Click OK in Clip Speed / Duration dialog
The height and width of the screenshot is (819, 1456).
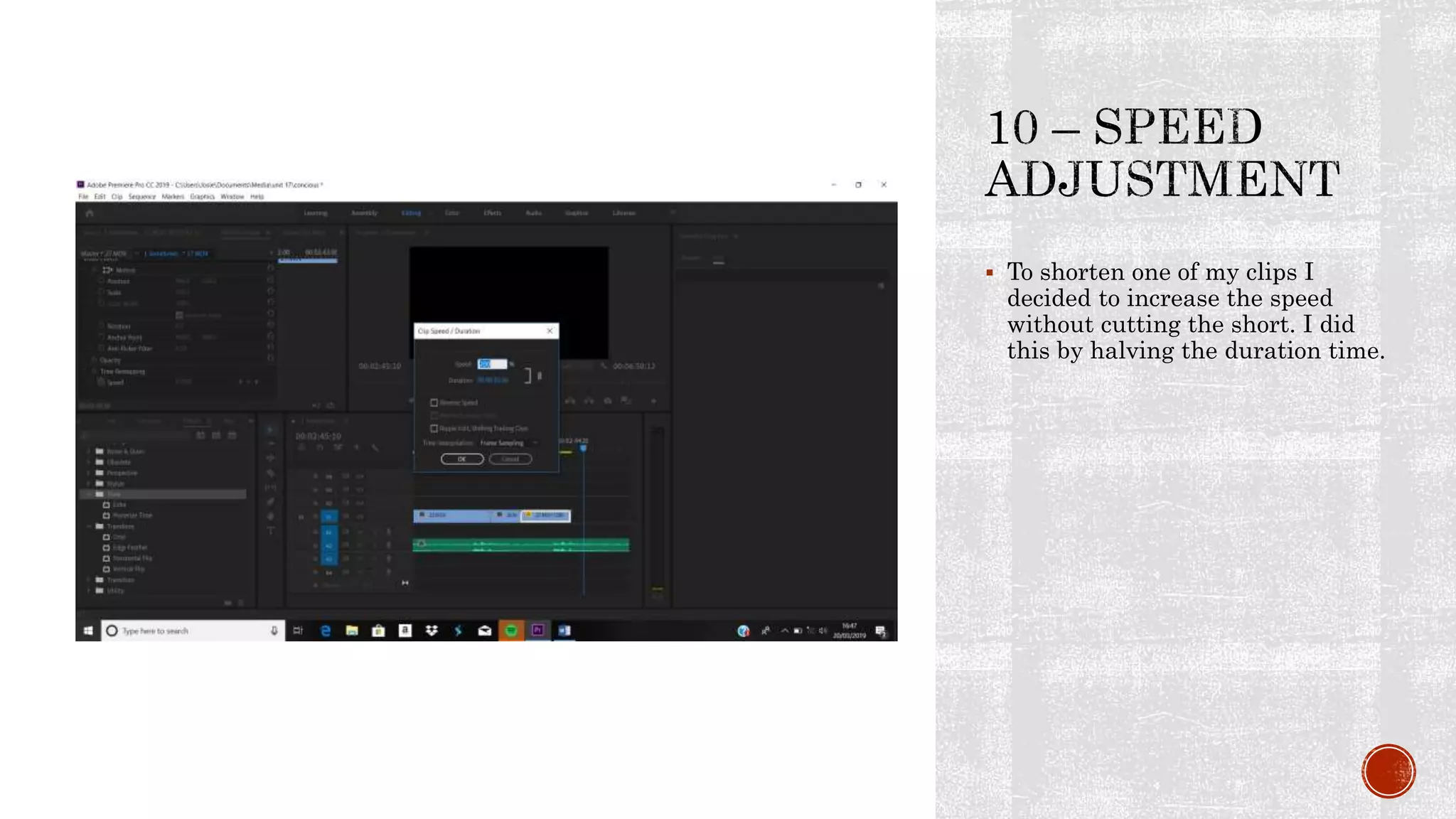click(x=462, y=459)
